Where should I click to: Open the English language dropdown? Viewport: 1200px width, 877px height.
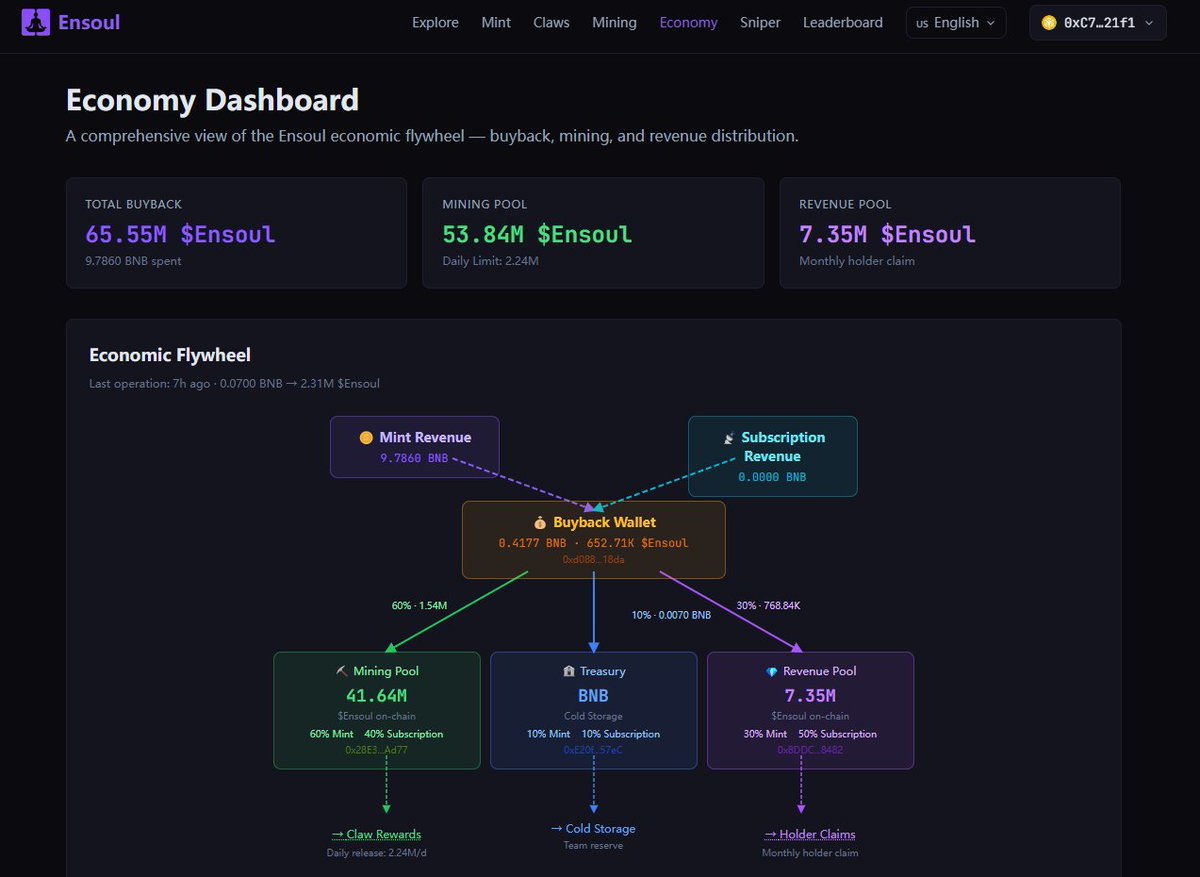[x=956, y=22]
